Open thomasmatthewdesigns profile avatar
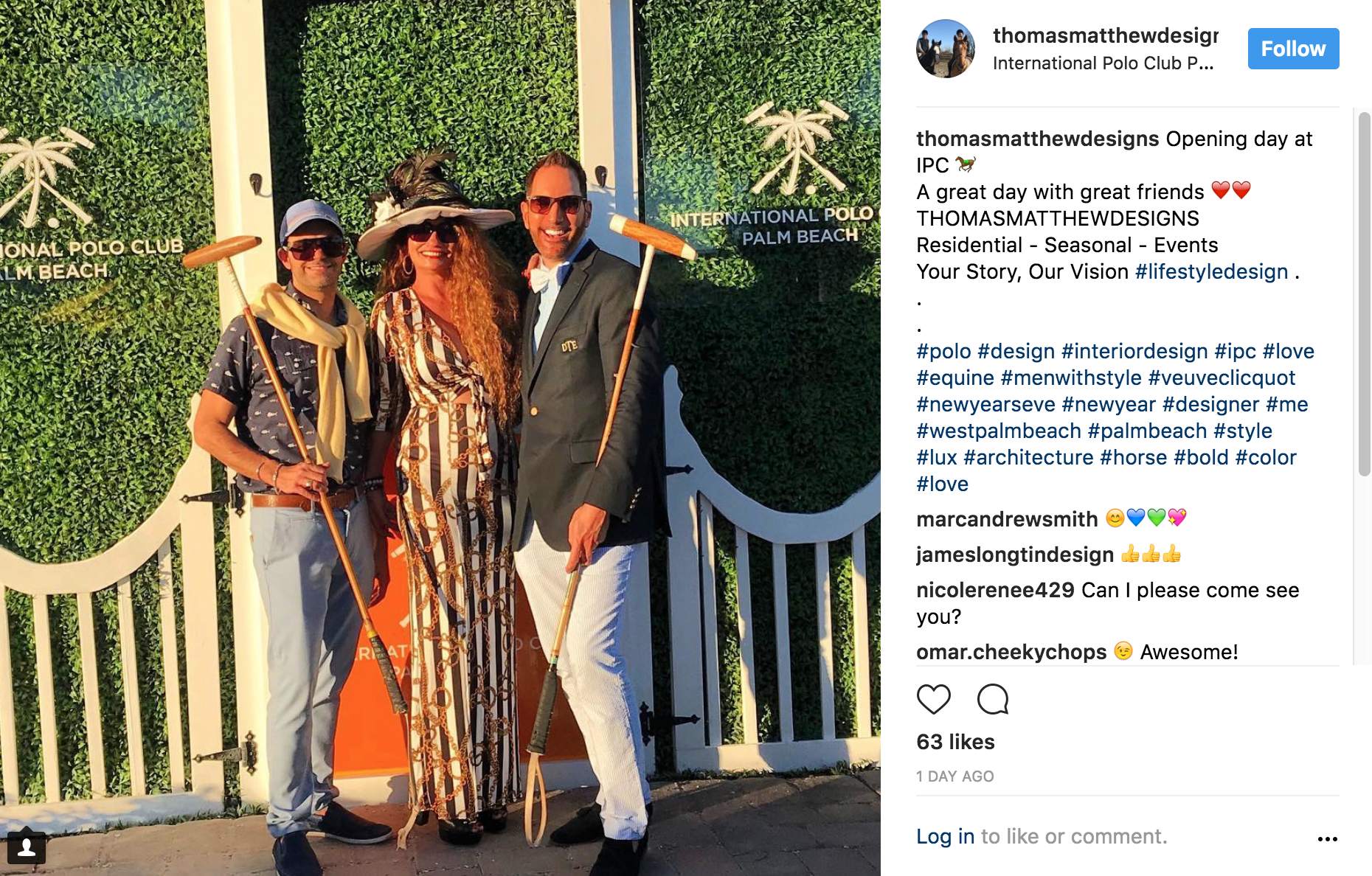 (946, 49)
